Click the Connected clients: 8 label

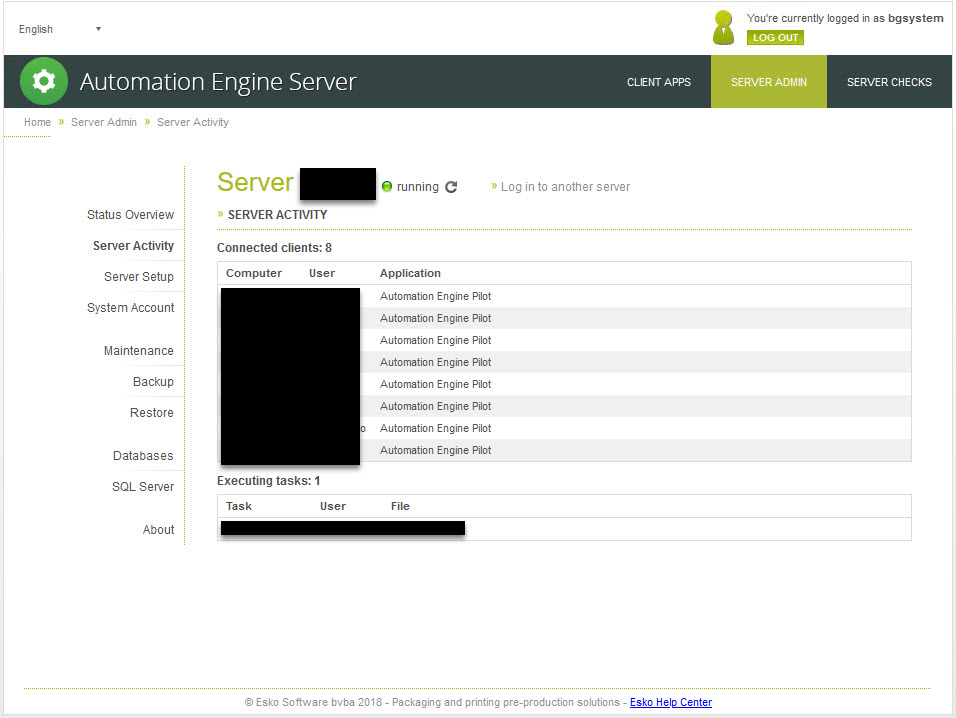[x=274, y=247]
